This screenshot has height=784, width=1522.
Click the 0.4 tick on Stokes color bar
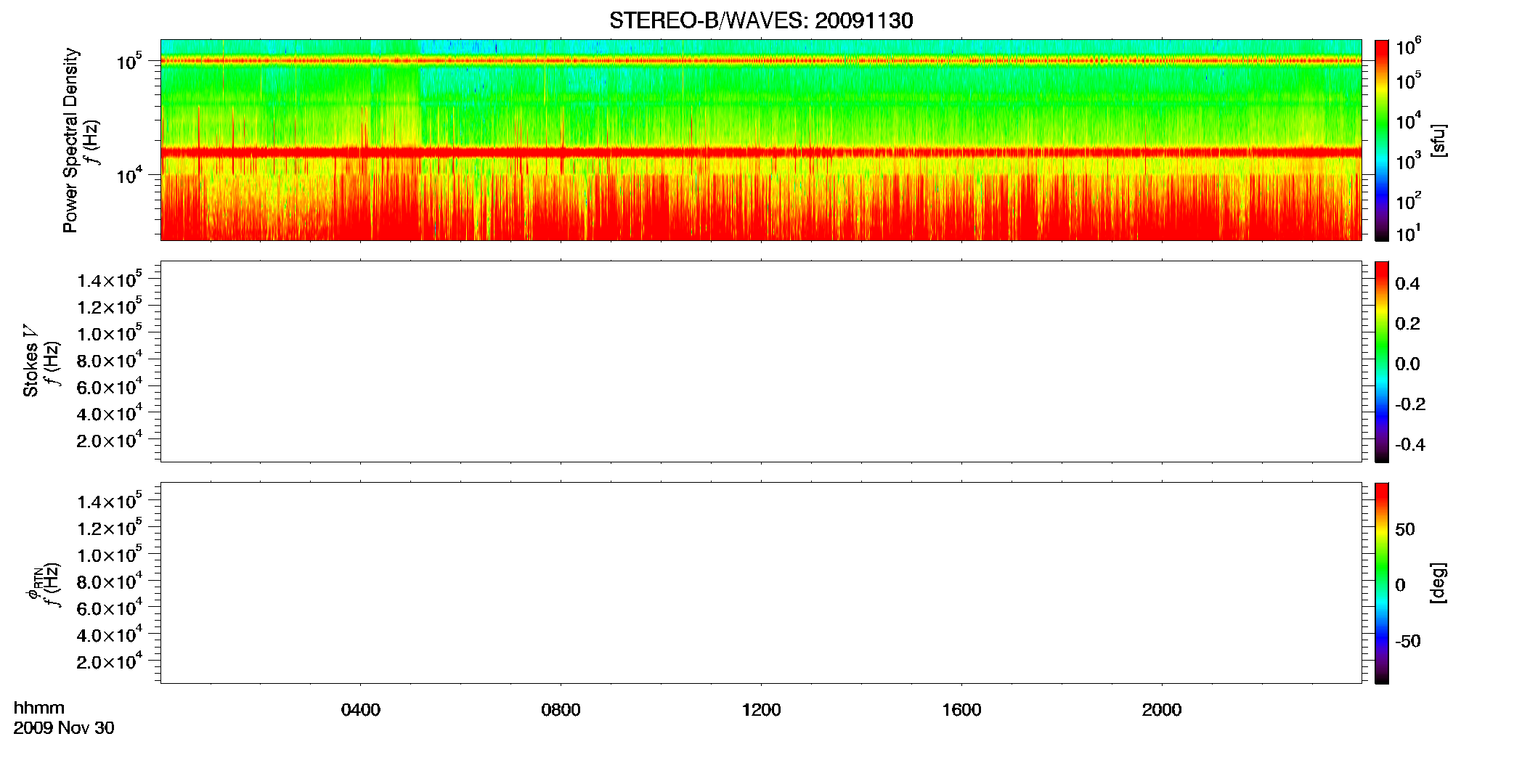tap(1407, 284)
